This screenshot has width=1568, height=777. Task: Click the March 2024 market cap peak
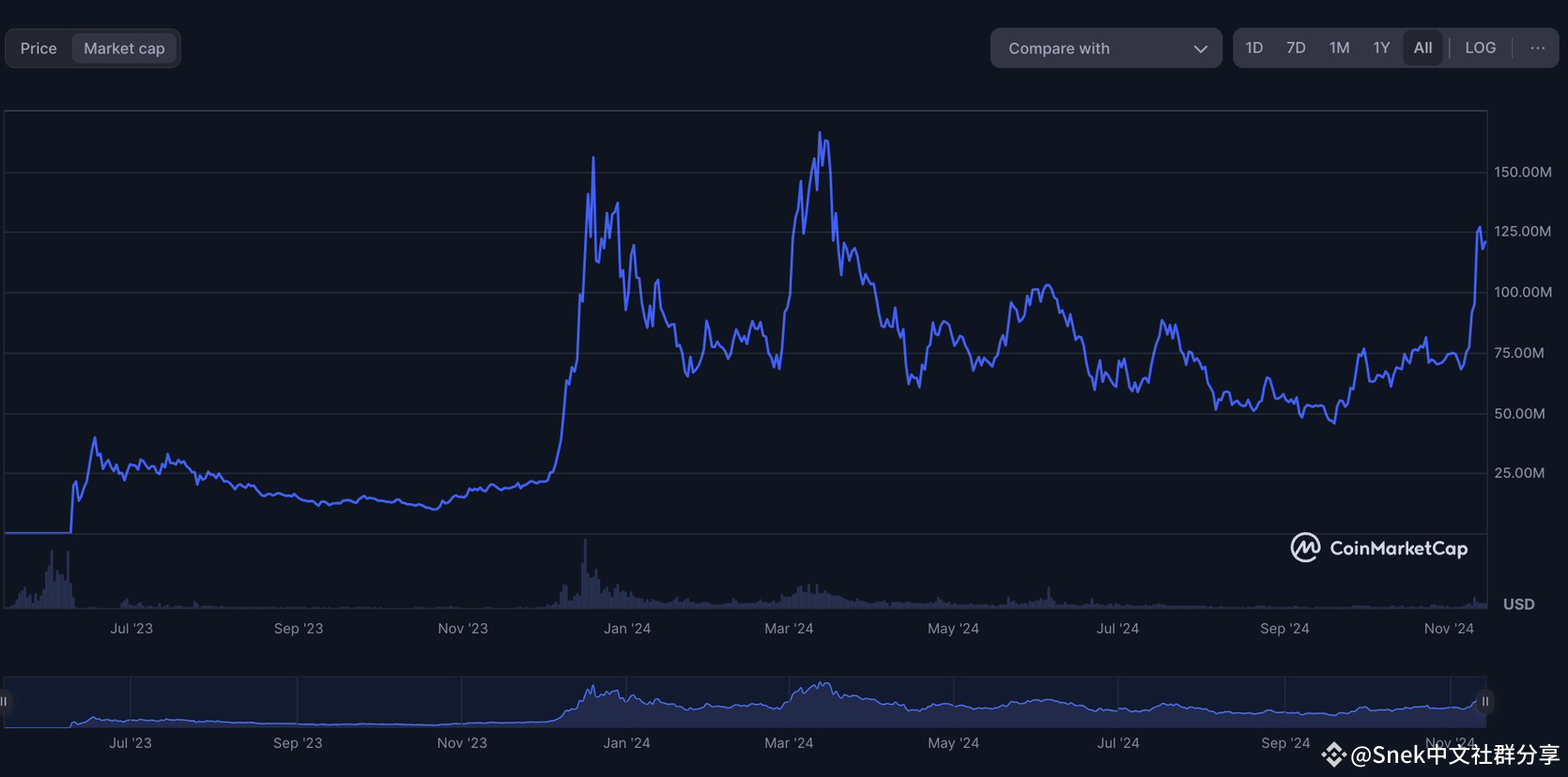(x=820, y=133)
